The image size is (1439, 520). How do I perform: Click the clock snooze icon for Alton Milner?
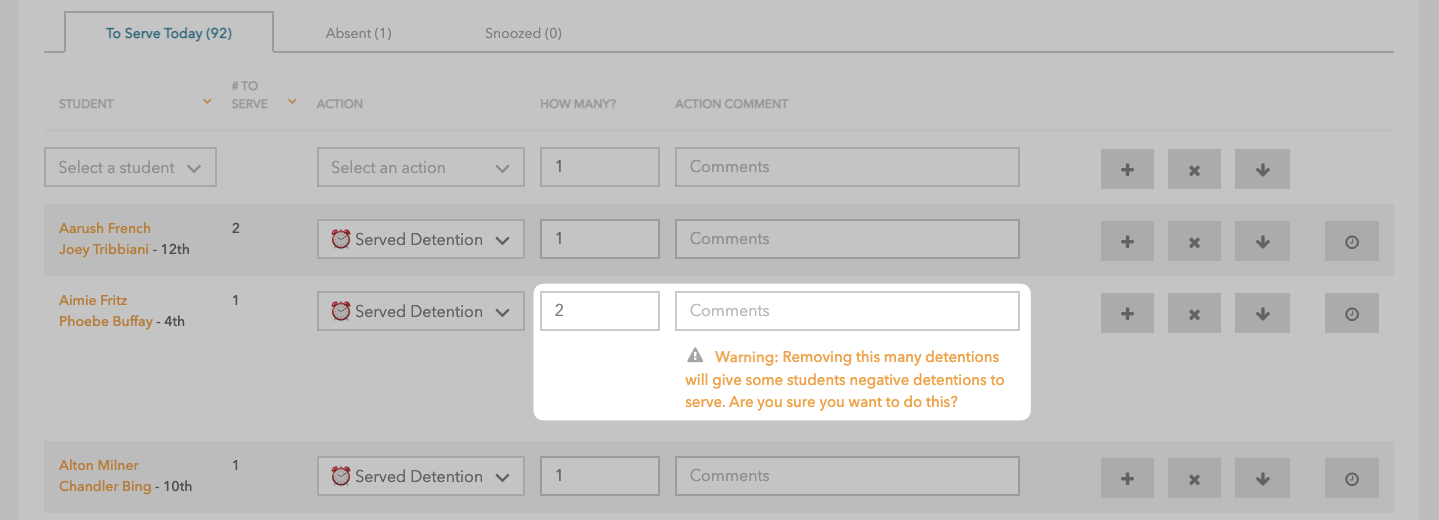[1351, 478]
